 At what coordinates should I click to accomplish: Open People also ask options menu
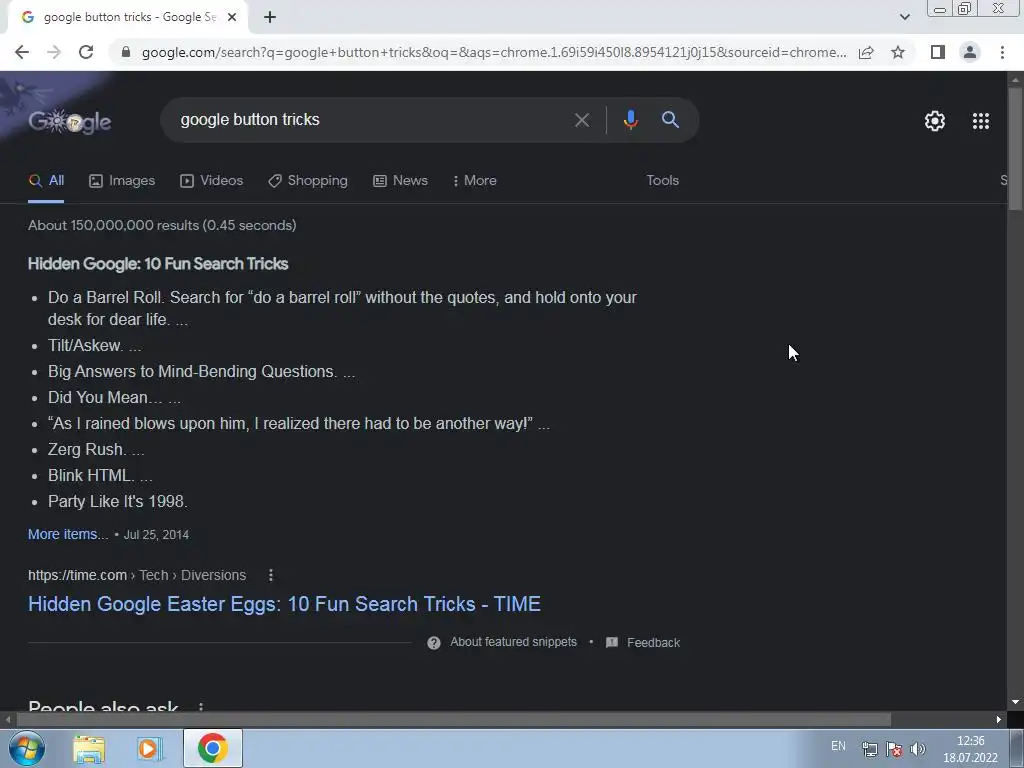point(200,707)
